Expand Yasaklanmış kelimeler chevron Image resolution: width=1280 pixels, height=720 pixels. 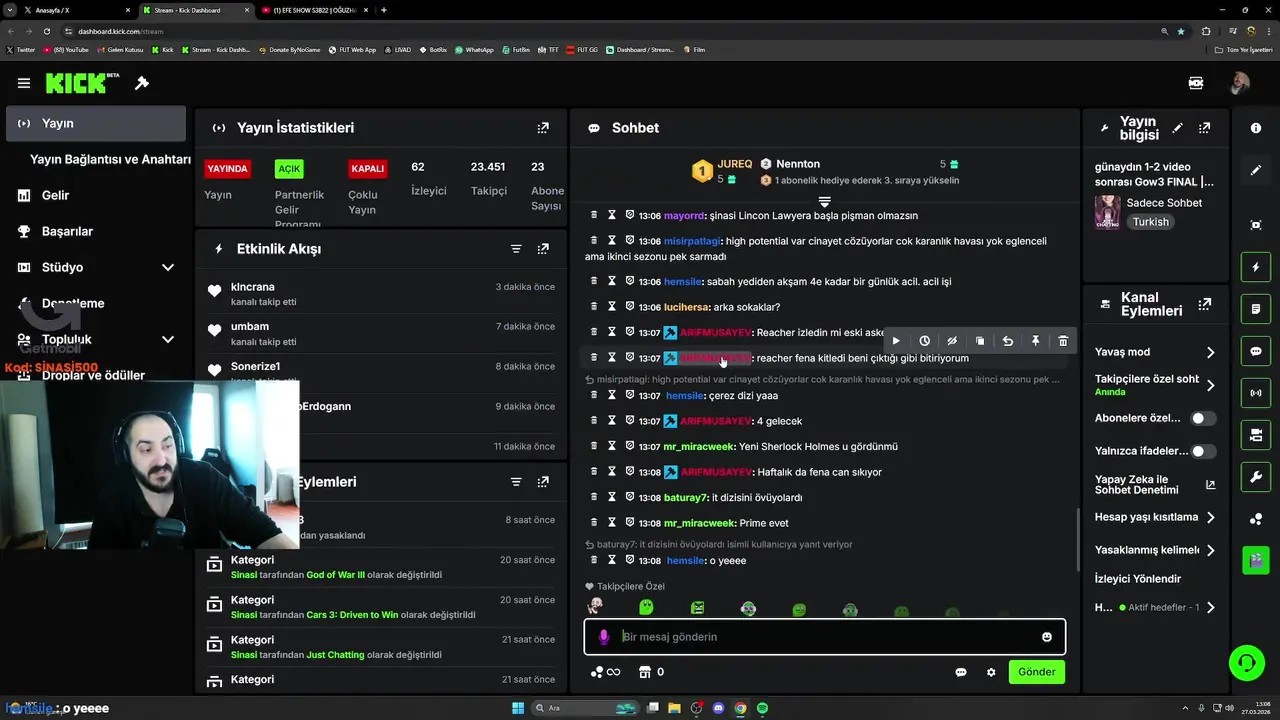coord(1210,550)
